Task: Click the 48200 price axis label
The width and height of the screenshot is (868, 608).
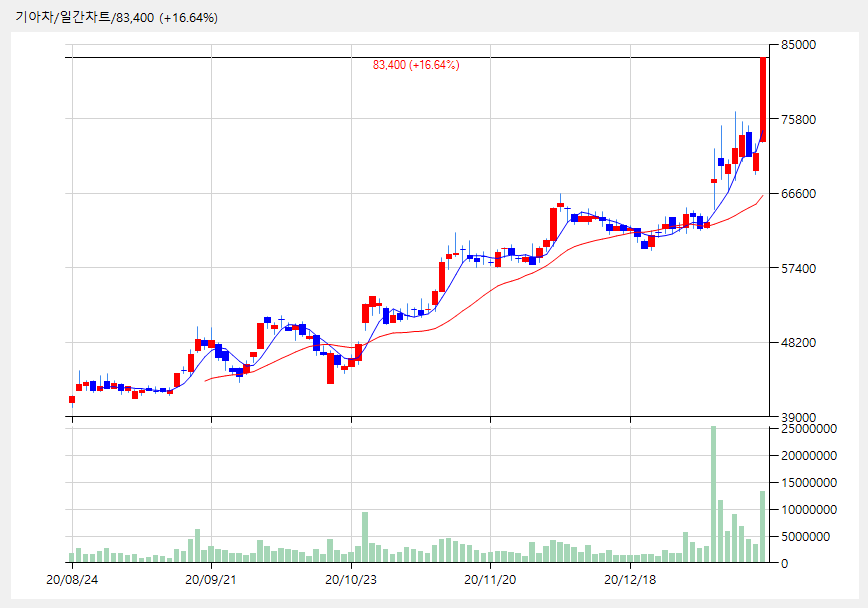Action: point(798,342)
